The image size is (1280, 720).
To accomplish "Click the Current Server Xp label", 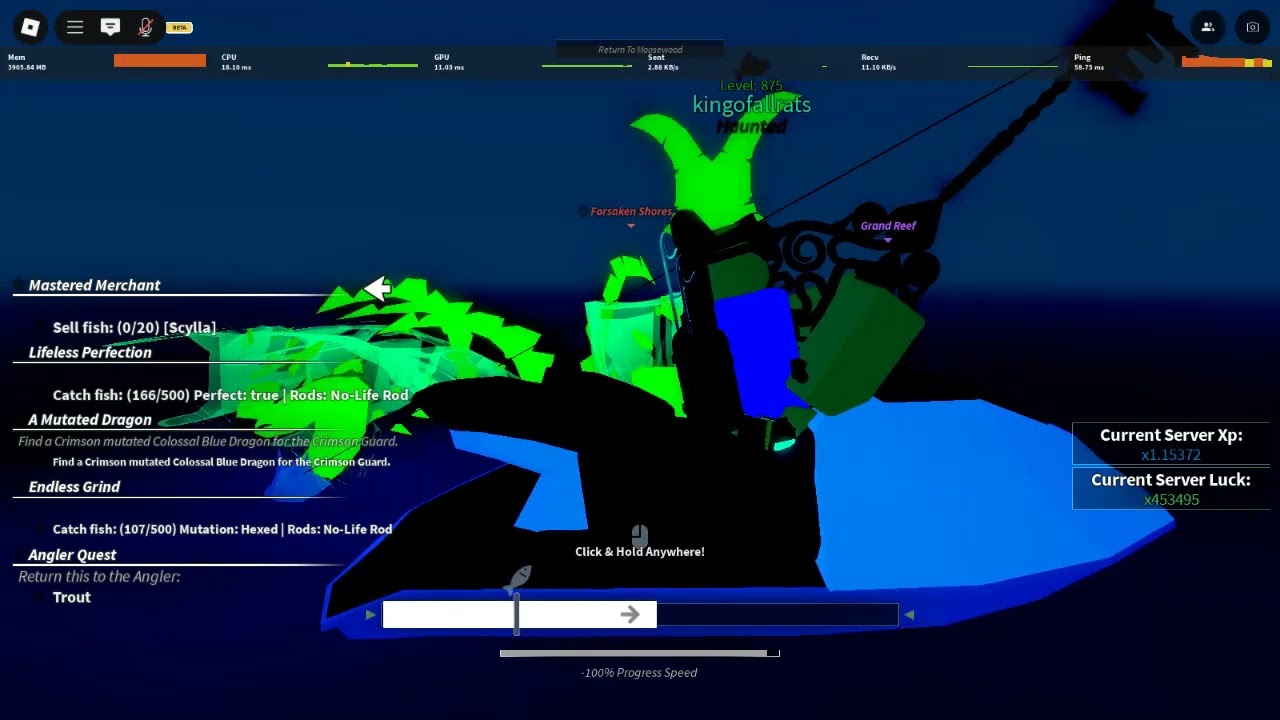I will coord(1171,435).
